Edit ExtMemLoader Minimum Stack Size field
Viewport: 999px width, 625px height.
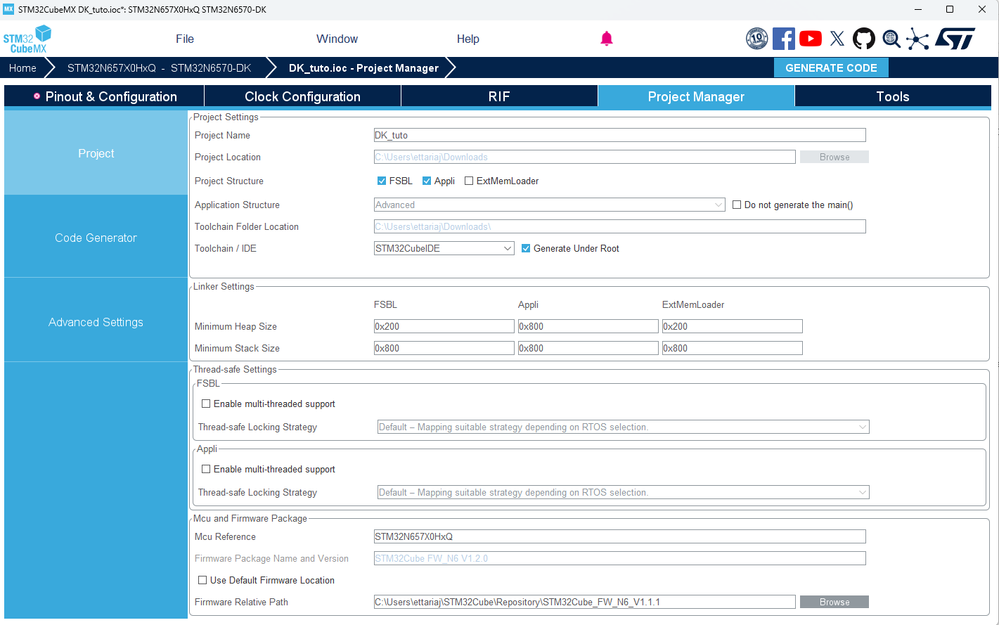[732, 348]
